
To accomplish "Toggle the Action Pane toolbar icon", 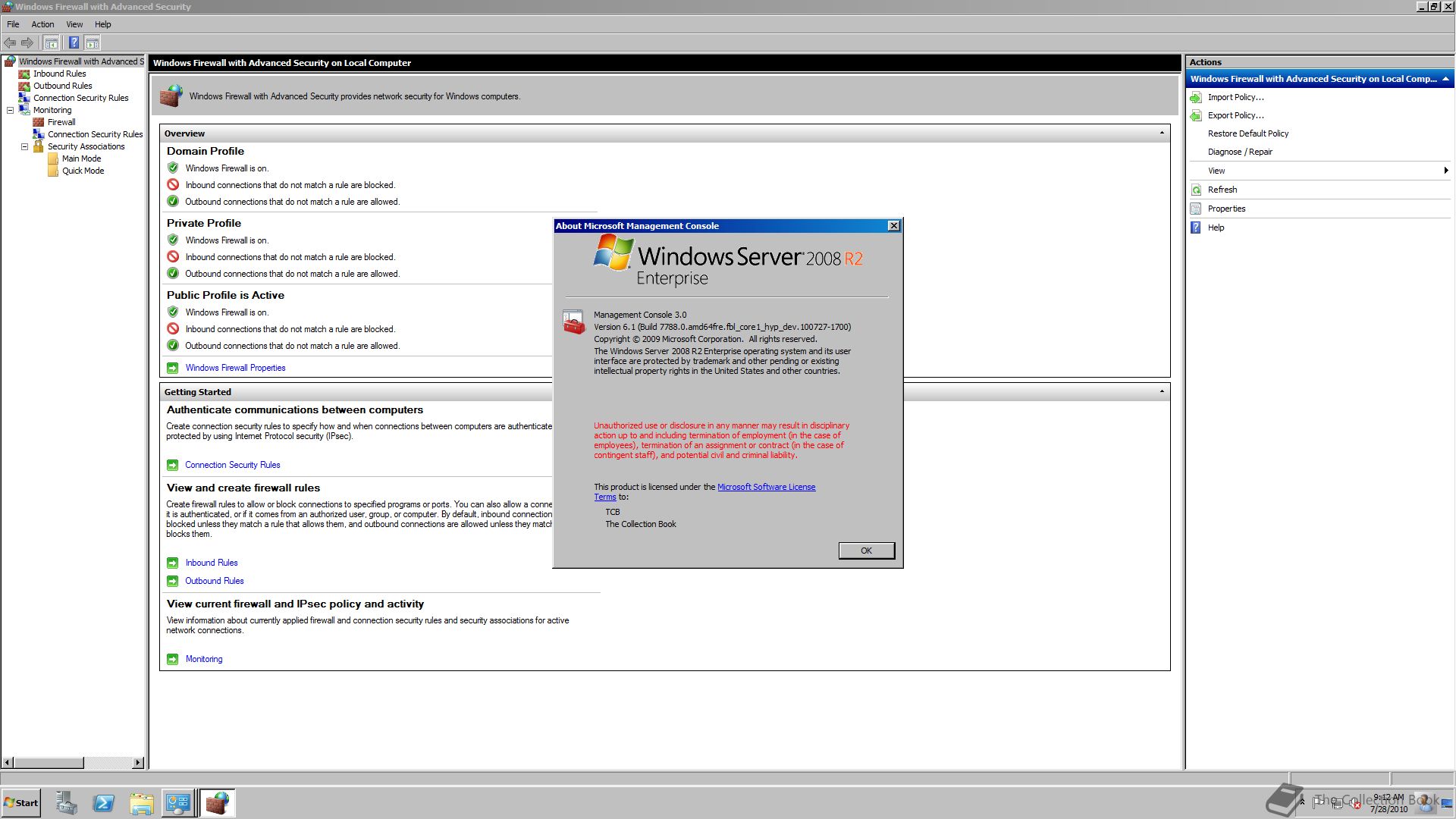I will point(93,42).
